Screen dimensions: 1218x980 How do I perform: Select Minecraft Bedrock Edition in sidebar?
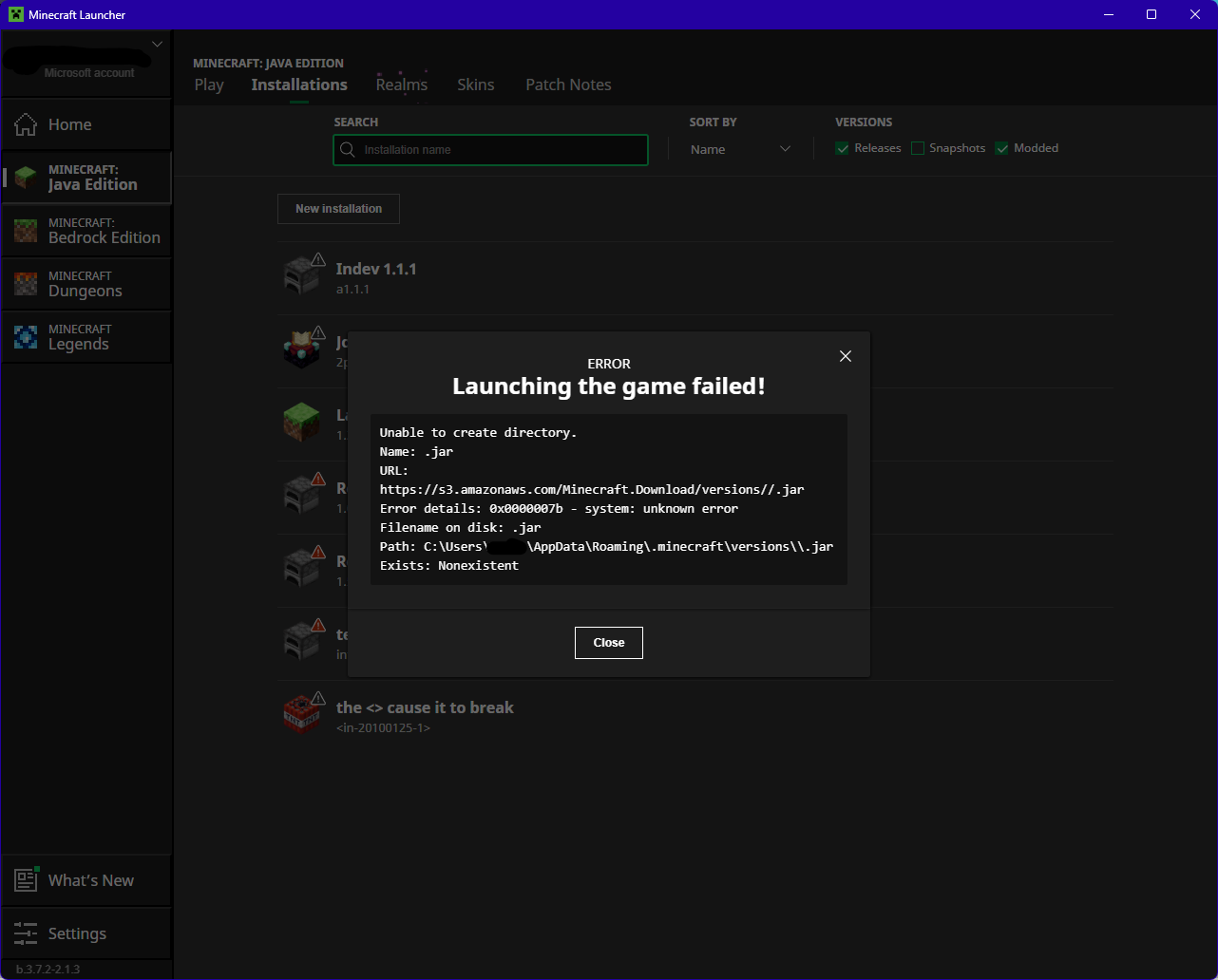click(86, 231)
